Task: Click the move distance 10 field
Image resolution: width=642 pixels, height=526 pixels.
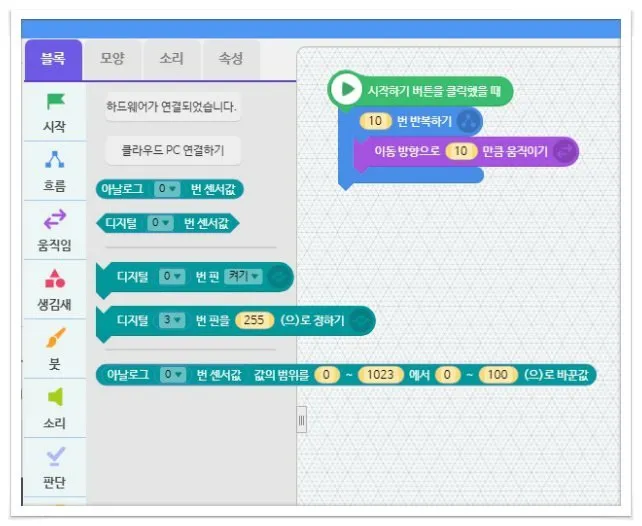Action: [461, 151]
